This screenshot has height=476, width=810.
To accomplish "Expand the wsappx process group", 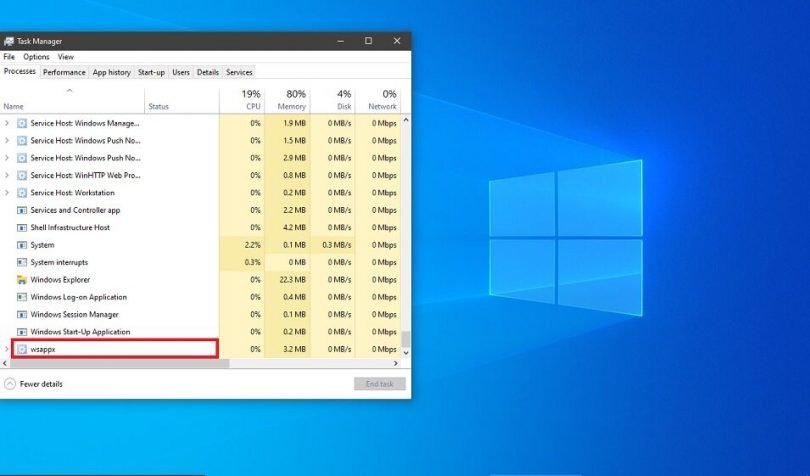I will tap(8, 349).
